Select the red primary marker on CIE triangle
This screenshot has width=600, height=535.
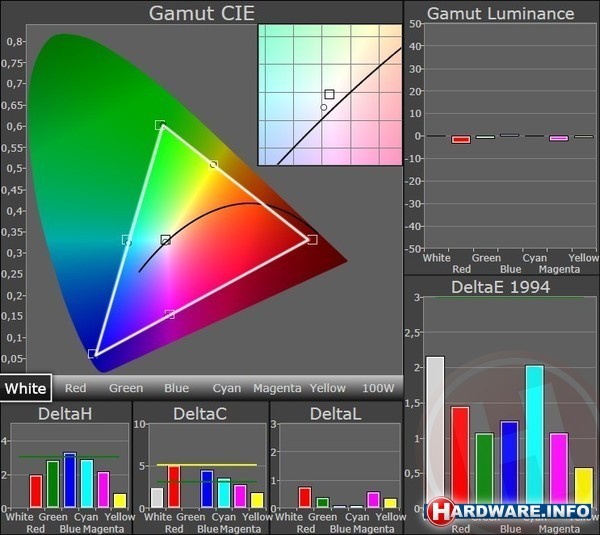point(313,240)
